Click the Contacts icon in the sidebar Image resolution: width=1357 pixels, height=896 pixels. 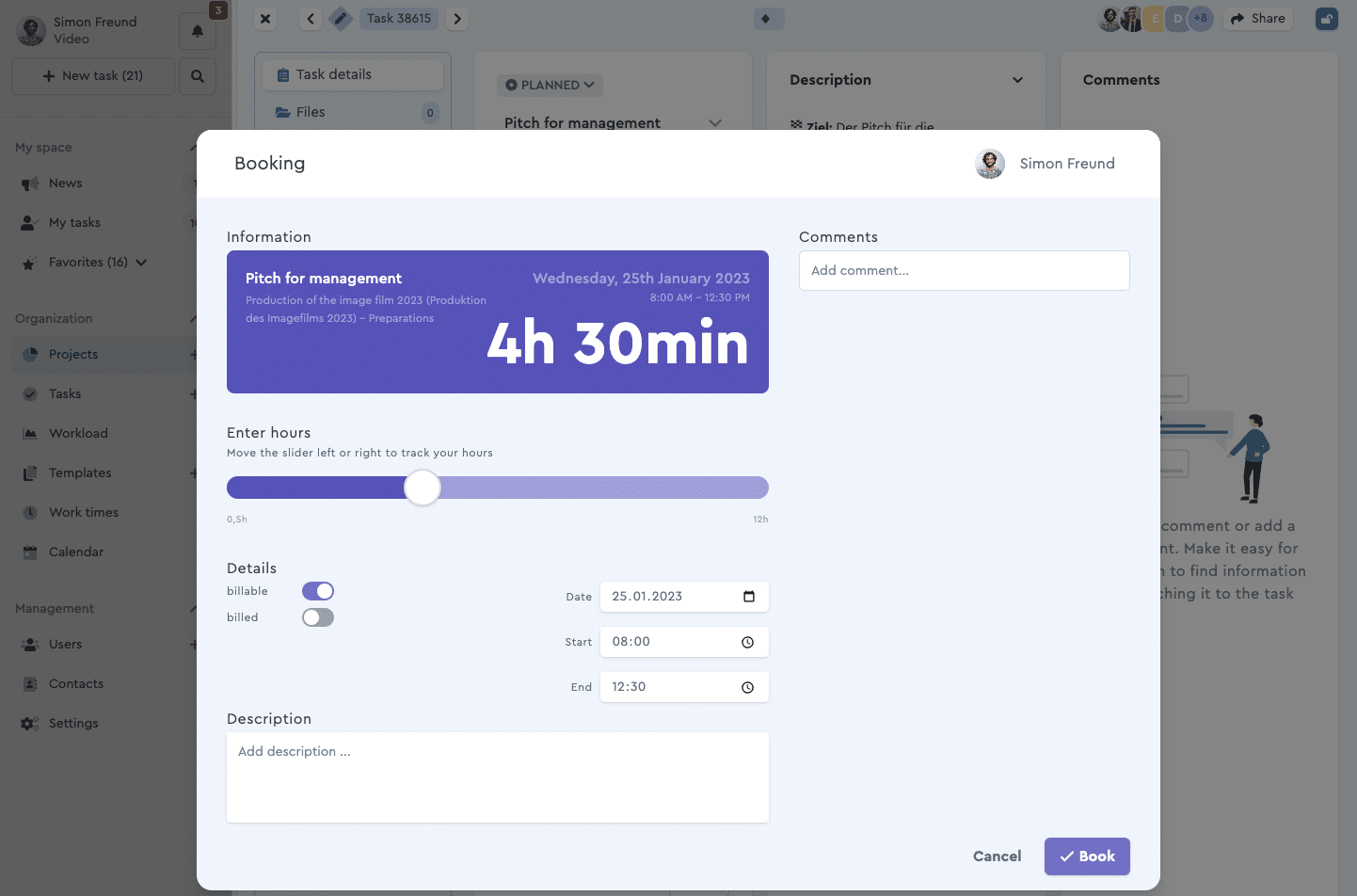(x=30, y=684)
